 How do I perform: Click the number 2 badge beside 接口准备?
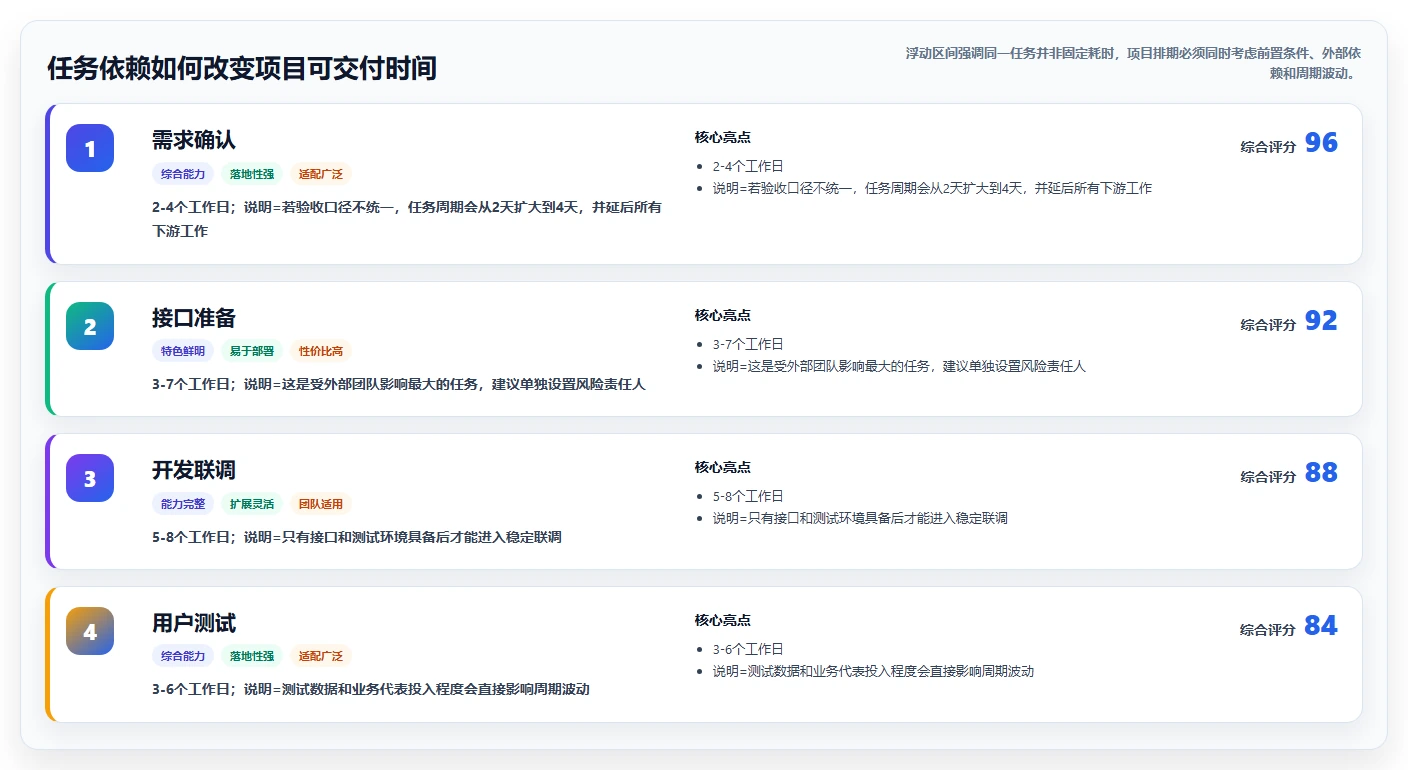[90, 326]
